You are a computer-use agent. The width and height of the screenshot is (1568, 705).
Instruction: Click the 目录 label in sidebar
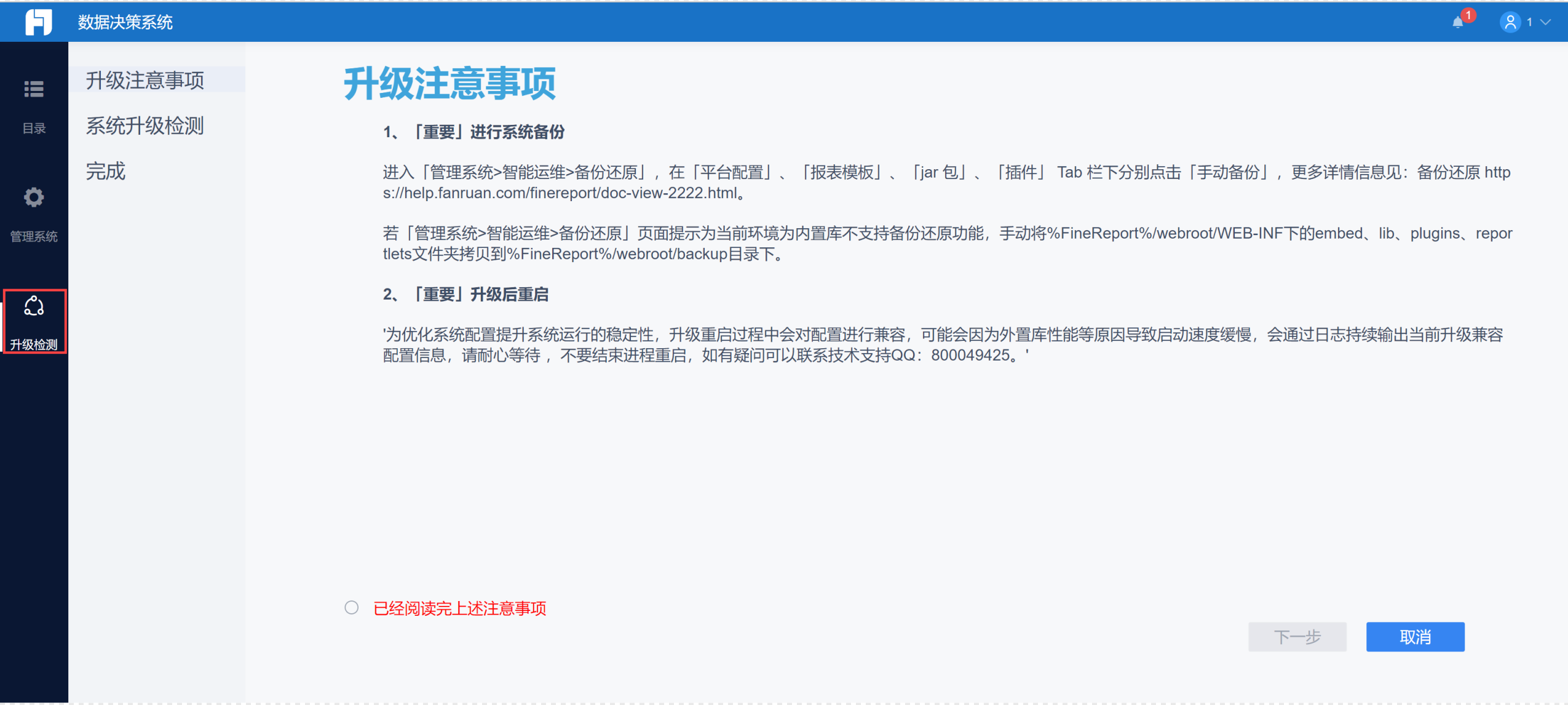tap(34, 128)
